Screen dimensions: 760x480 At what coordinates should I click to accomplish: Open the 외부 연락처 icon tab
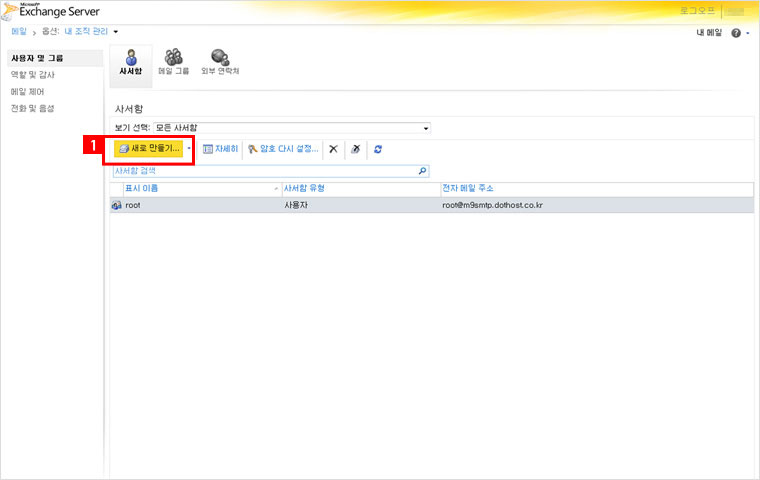point(219,59)
